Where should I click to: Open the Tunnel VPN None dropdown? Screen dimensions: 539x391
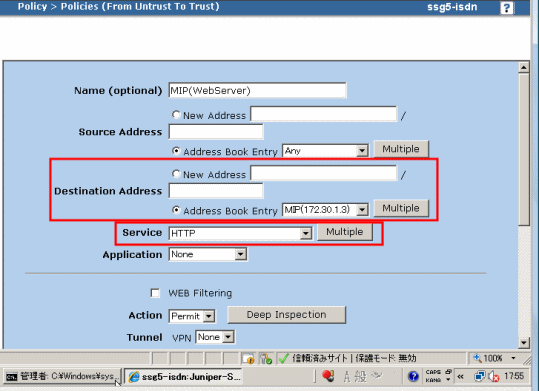tap(215, 337)
